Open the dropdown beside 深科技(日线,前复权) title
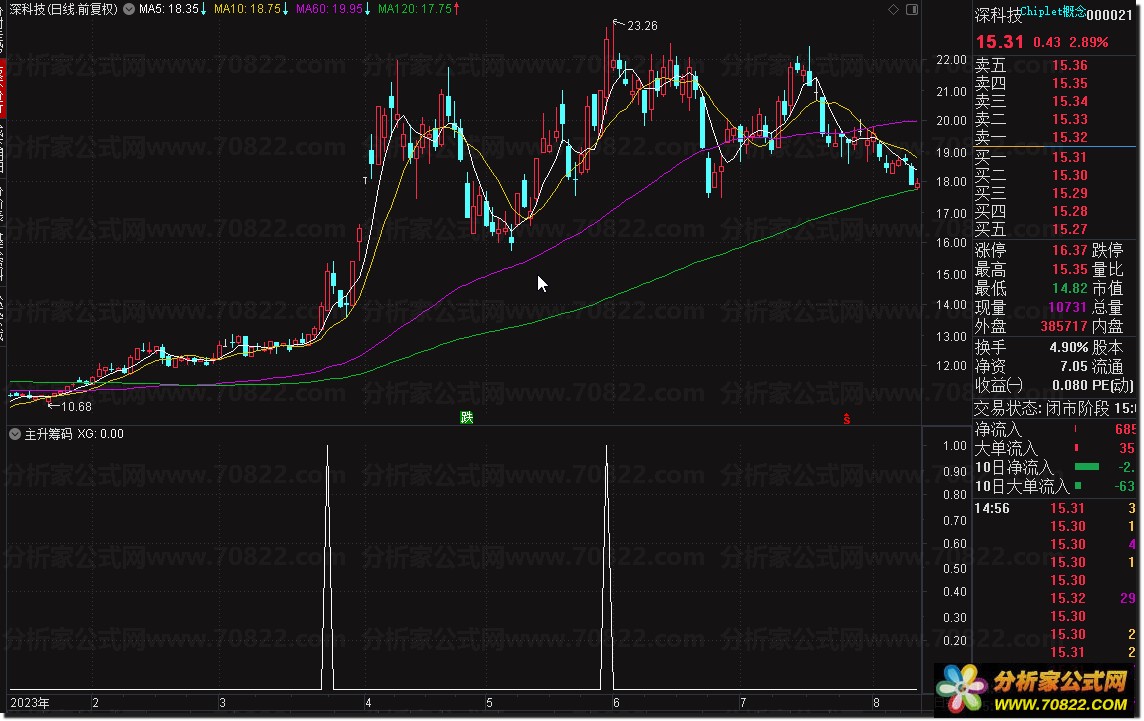This screenshot has height=721, width=1144. coord(129,9)
